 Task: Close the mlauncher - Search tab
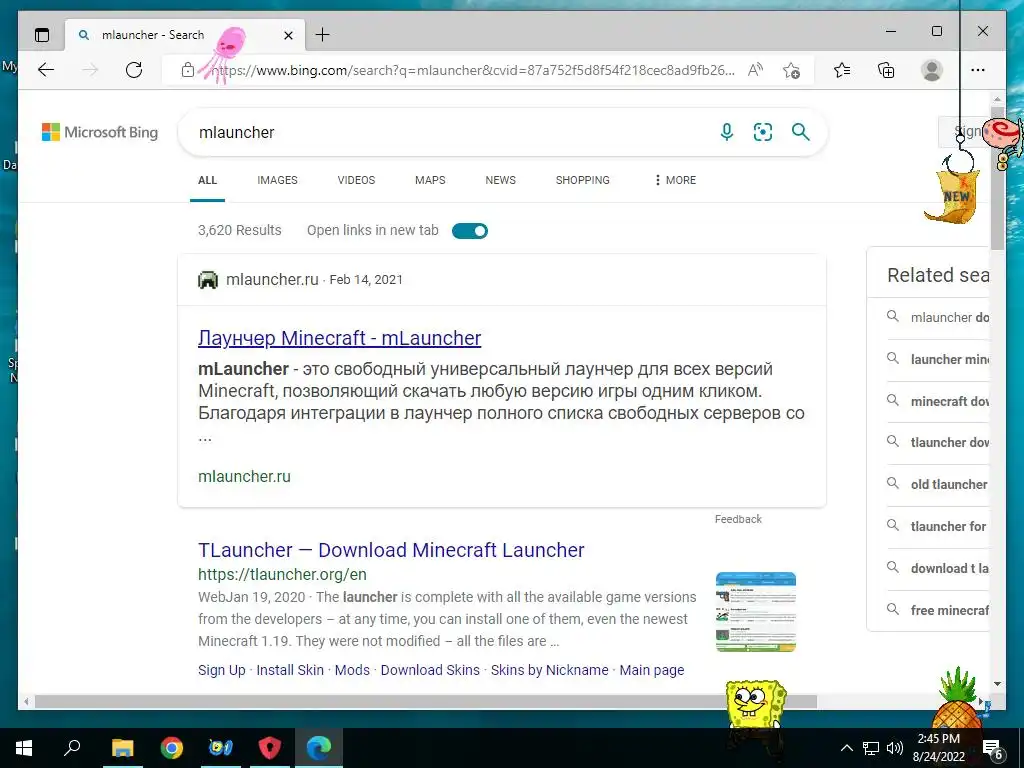[x=288, y=35]
